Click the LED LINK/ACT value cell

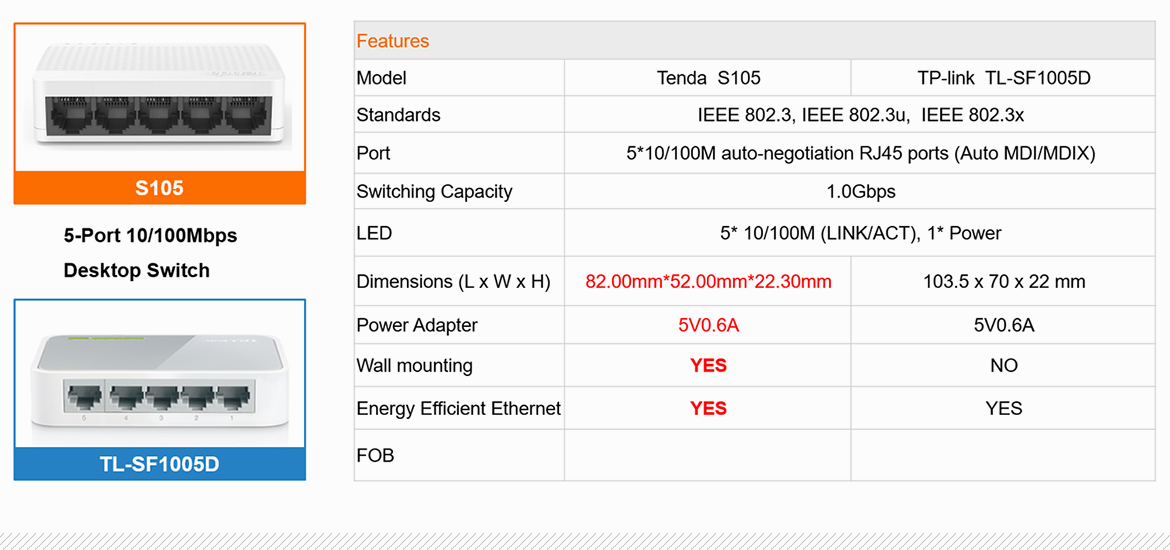(x=860, y=233)
